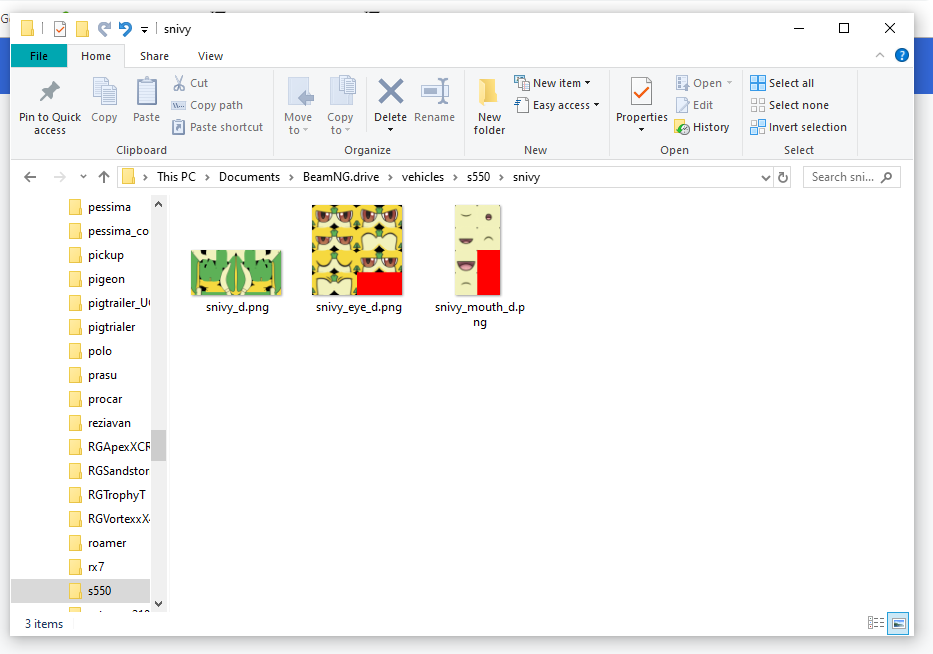Click the Redo quick access icon
Image resolution: width=933 pixels, height=654 pixels.
click(x=104, y=28)
